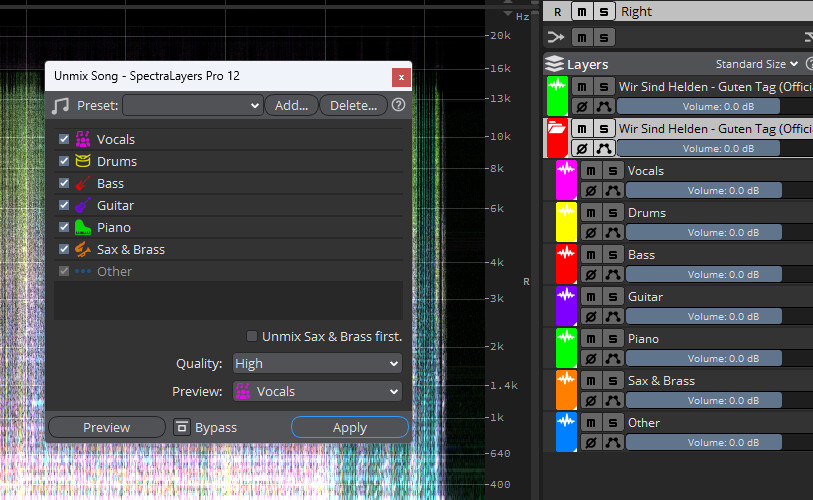
Task: Select the orange Sax & Brass layer swatch
Action: pos(566,390)
